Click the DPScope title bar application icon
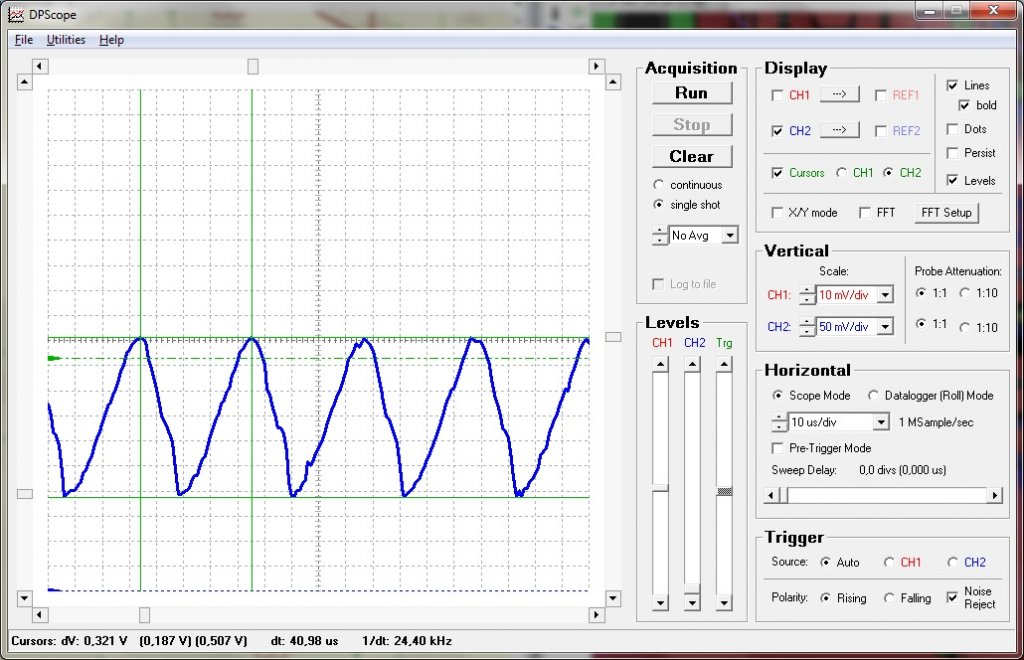 point(16,14)
